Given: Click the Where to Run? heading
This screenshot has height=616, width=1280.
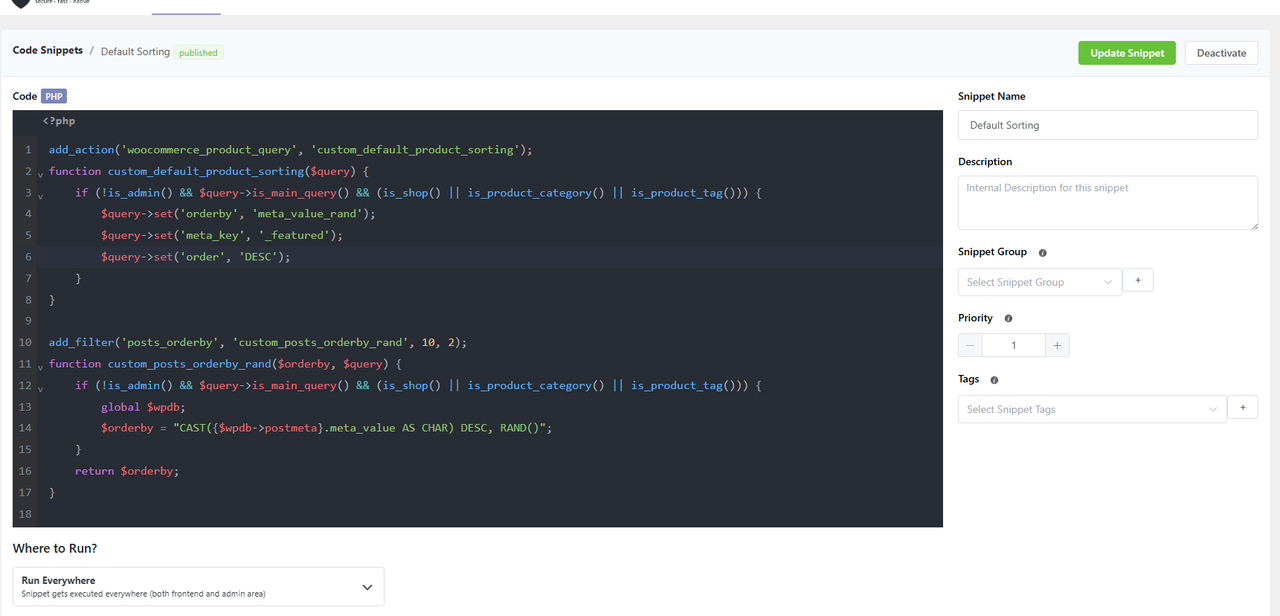Looking at the screenshot, I should tap(55, 548).
